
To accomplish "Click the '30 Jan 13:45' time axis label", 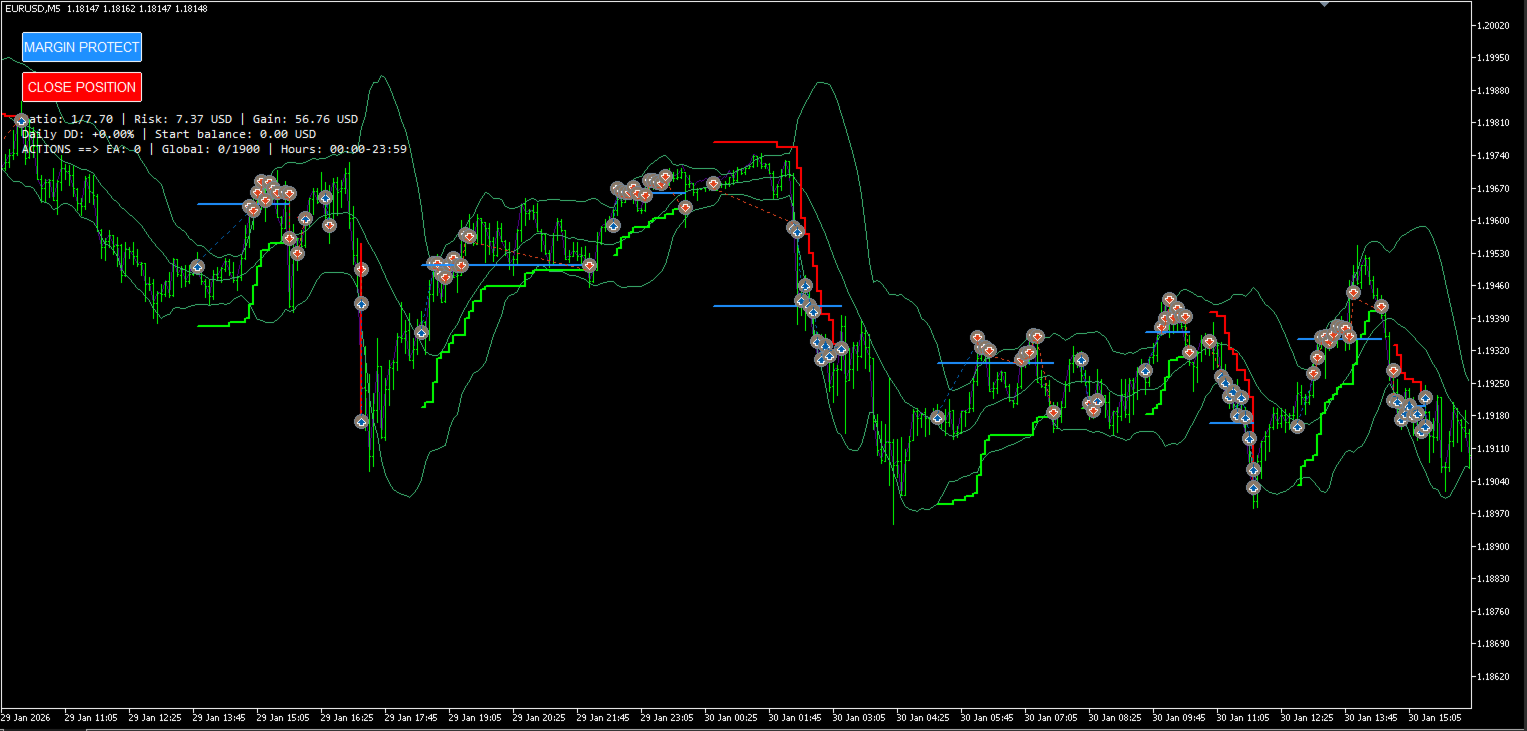I will pos(1371,718).
